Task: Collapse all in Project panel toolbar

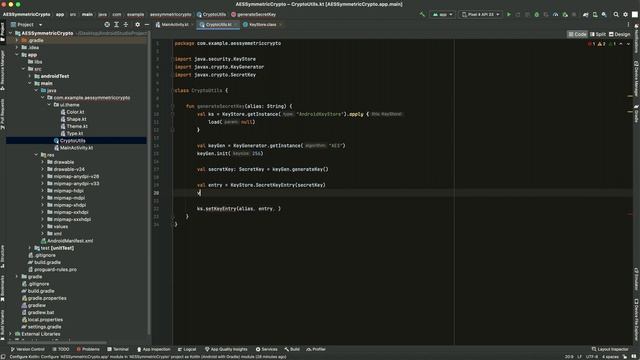Action: 126,24
